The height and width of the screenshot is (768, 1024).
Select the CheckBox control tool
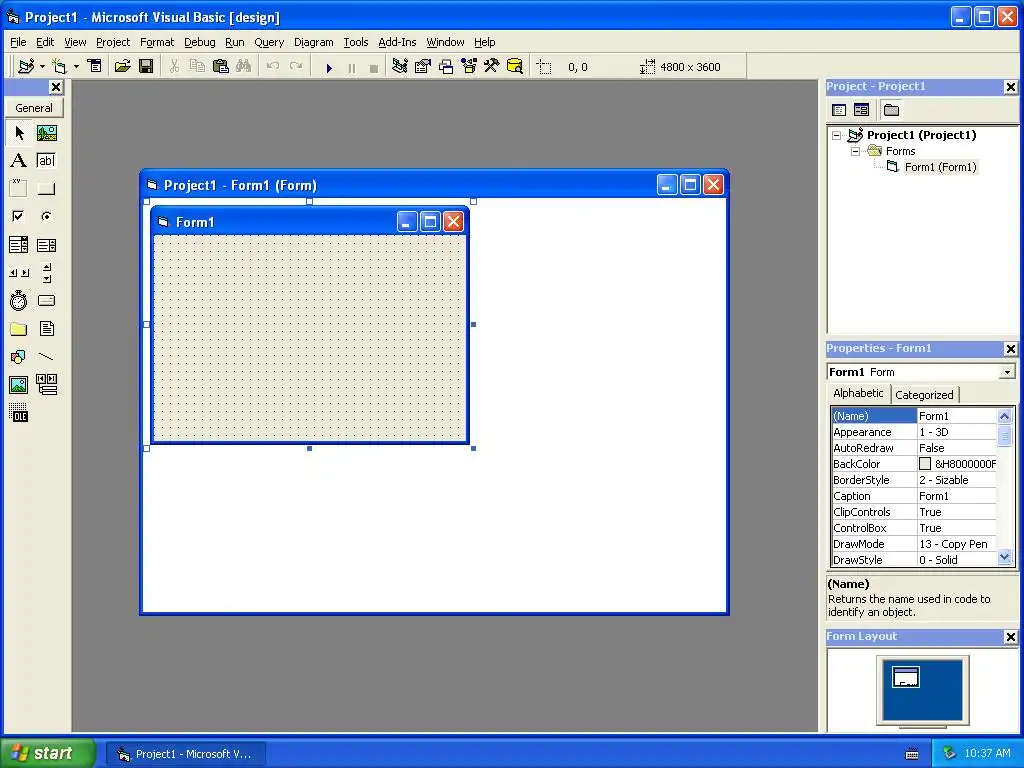[x=19, y=216]
